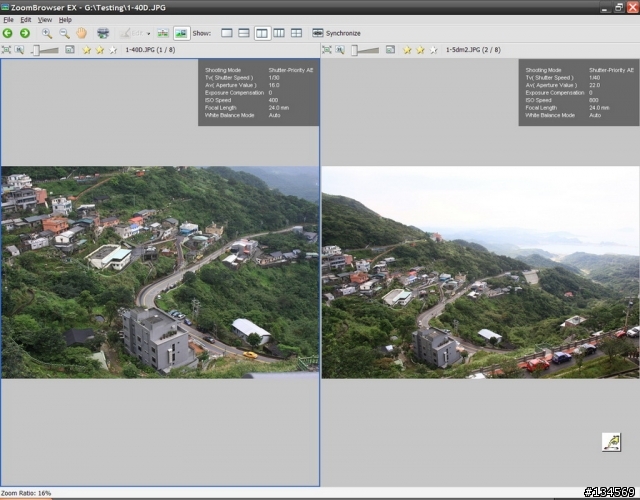Set two-star rating for 1-40D.JPG
The height and width of the screenshot is (500, 640).
point(100,50)
